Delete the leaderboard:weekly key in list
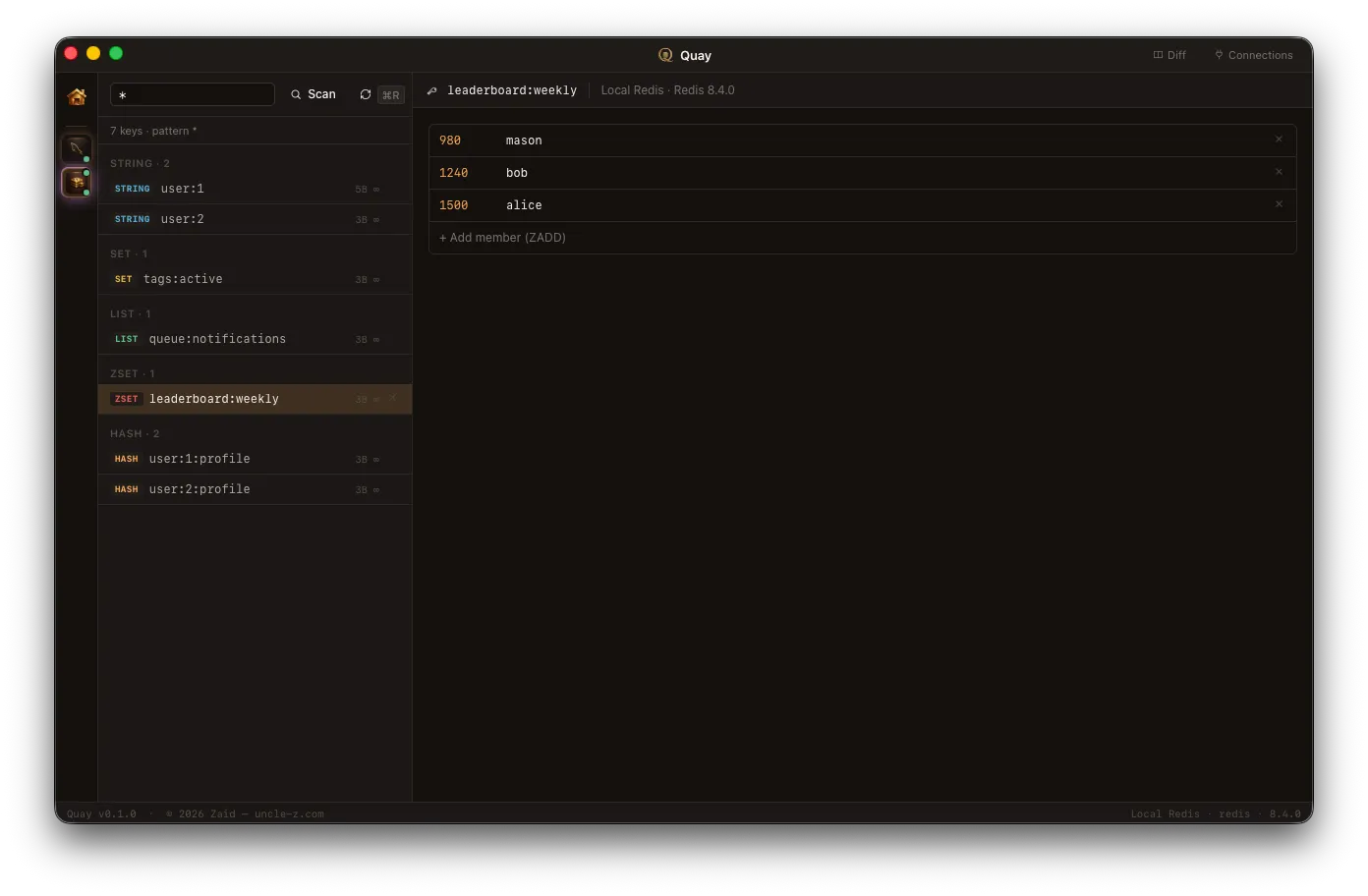The height and width of the screenshot is (896, 1368). [393, 398]
